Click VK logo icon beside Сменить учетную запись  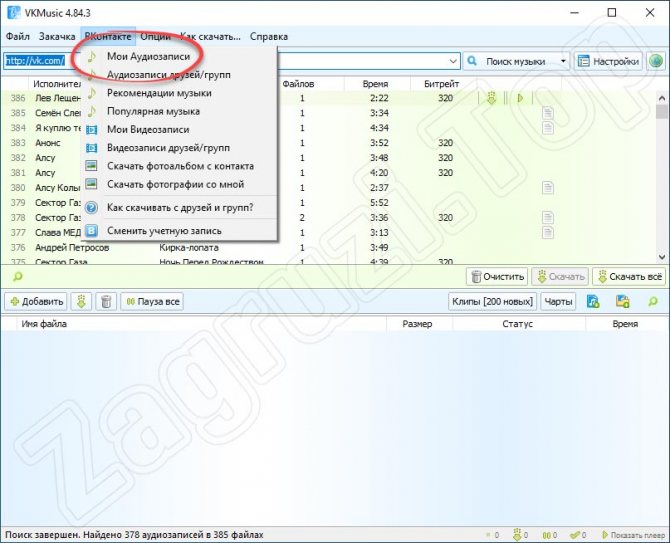pos(91,231)
